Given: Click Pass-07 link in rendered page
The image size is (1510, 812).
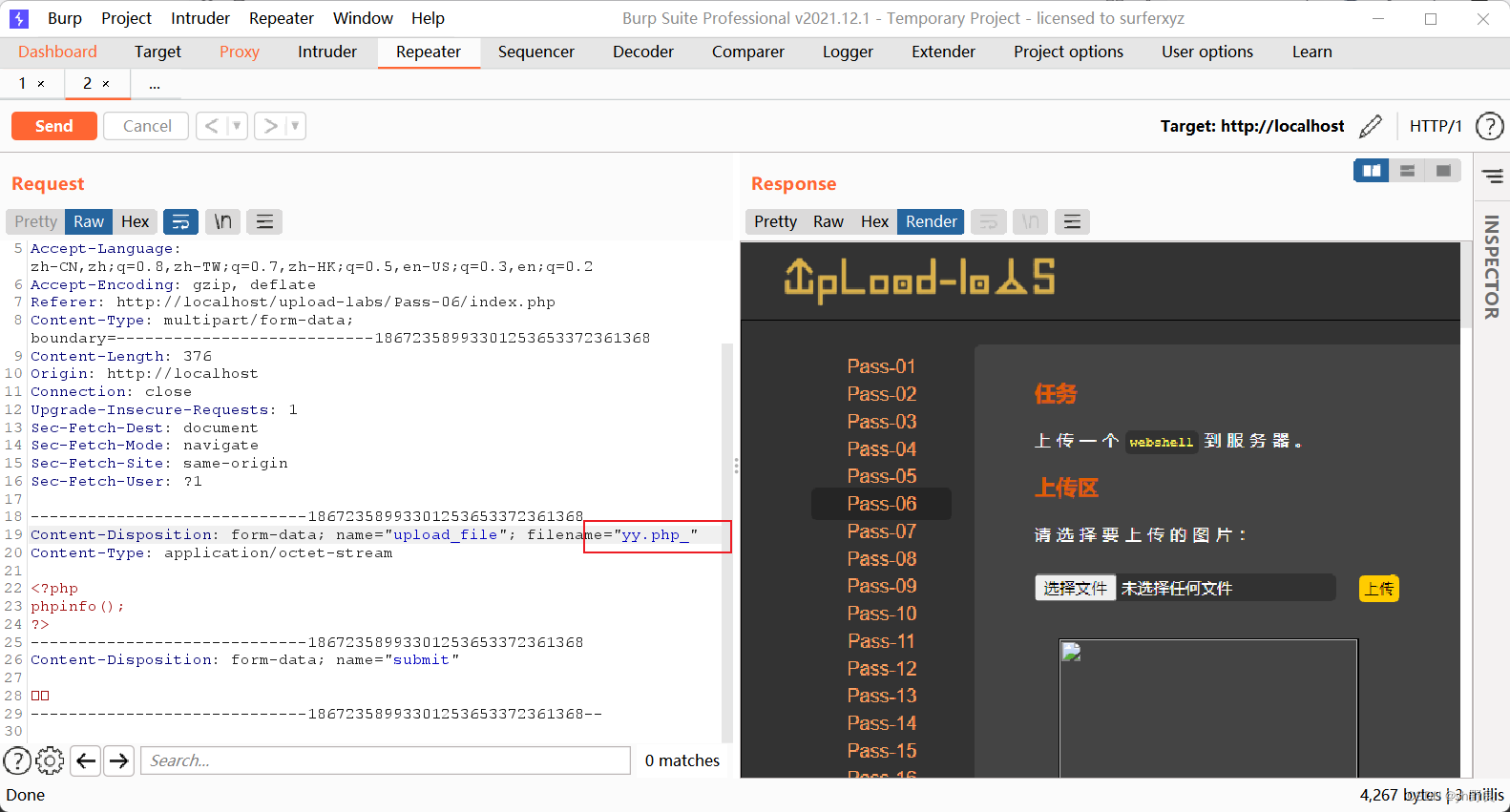Looking at the screenshot, I should 881,531.
